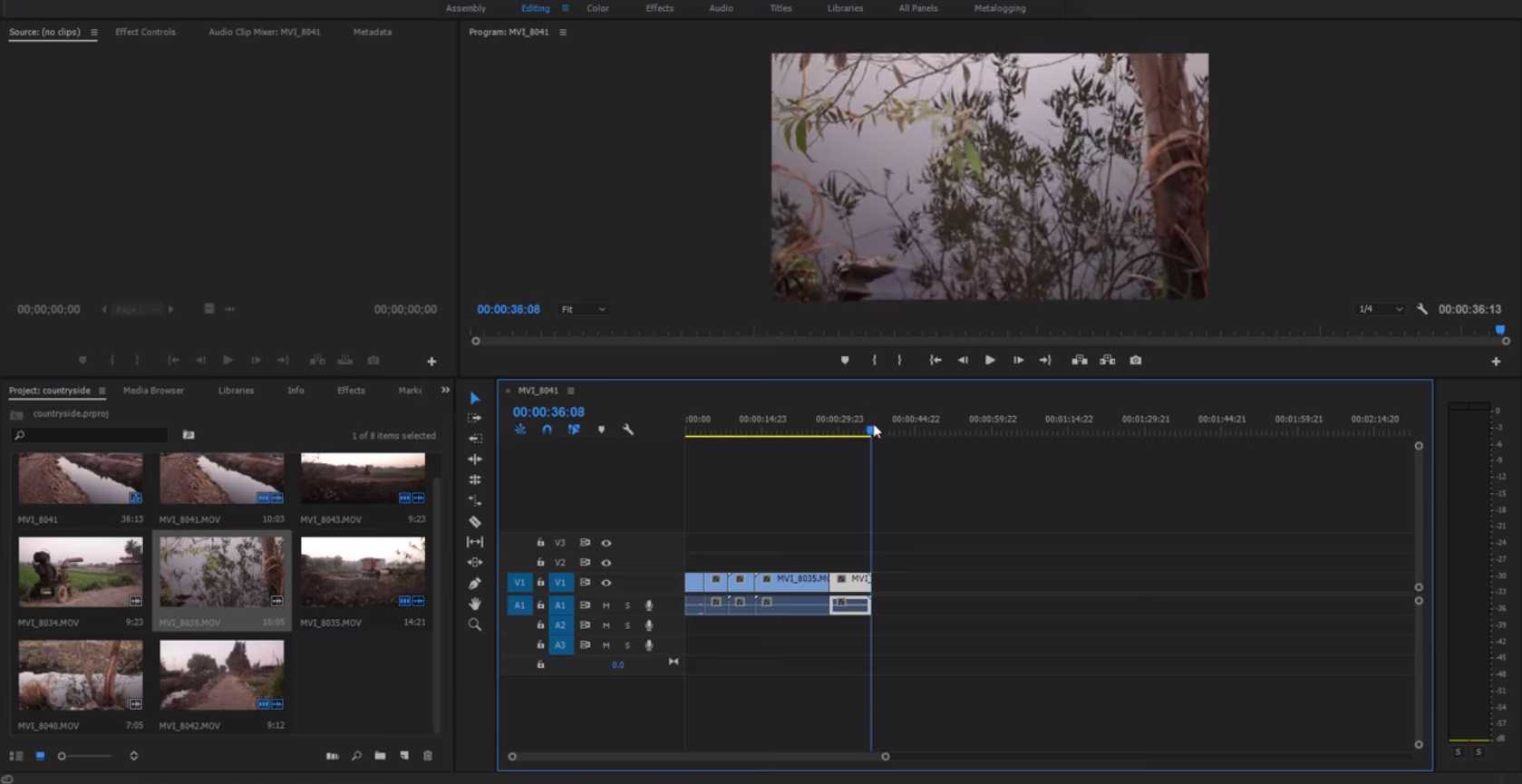
Task: Click the Project panel thumbnail zoom slider
Action: (86, 756)
